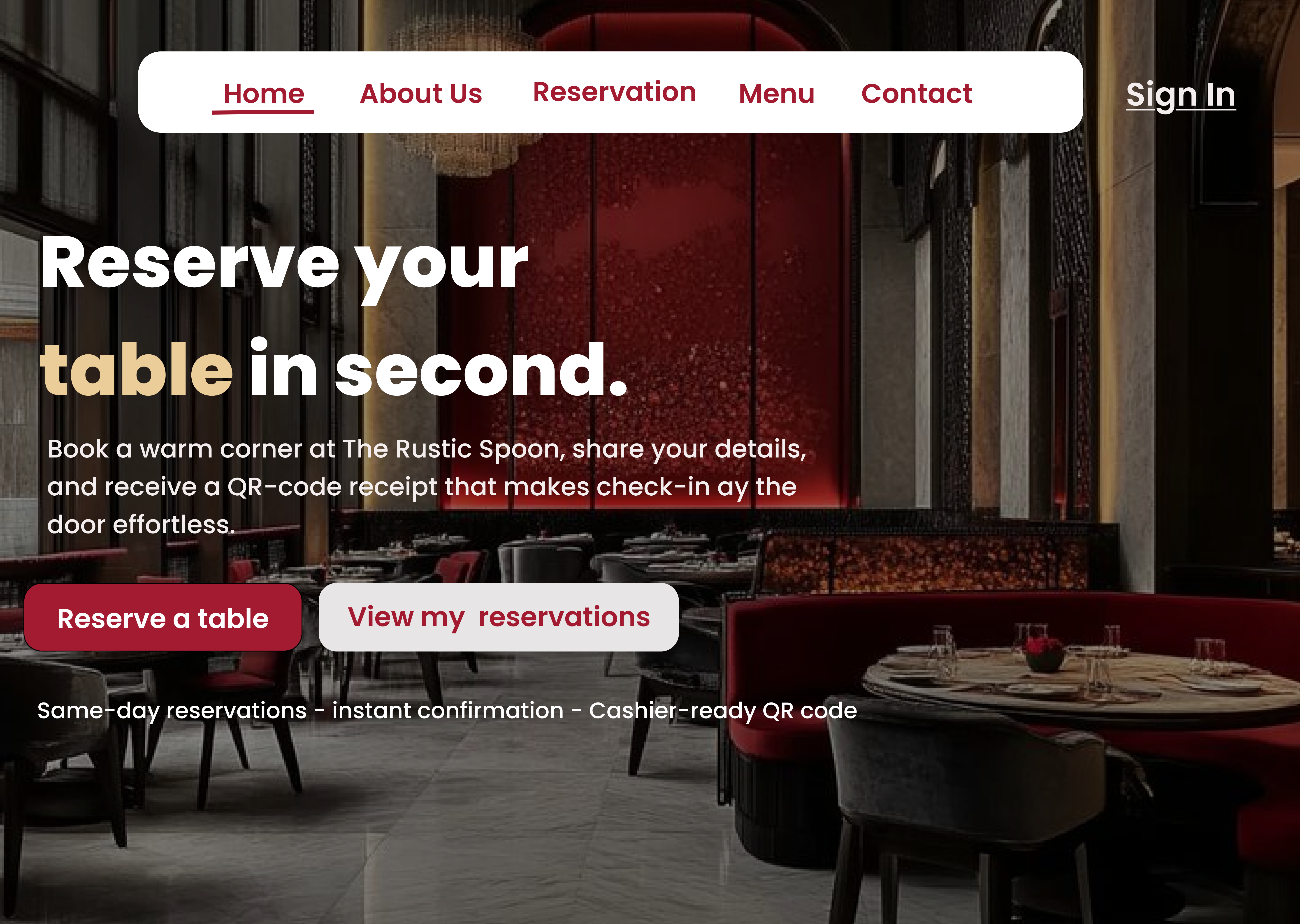
Task: Open the Home navigation tab
Action: (x=264, y=93)
